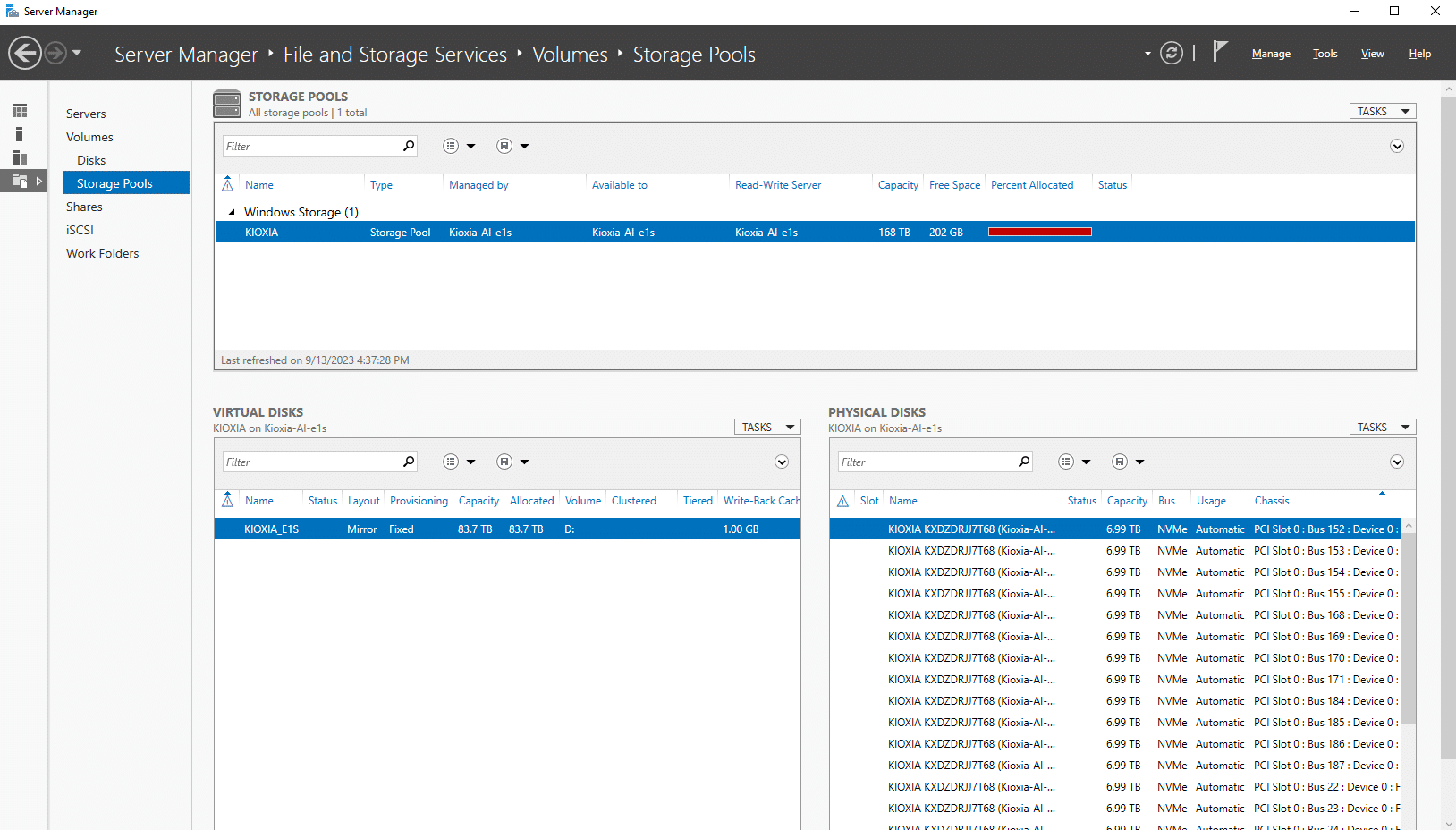Image resolution: width=1456 pixels, height=830 pixels.
Task: Select Local Server icon in the left rail
Action: [20, 134]
